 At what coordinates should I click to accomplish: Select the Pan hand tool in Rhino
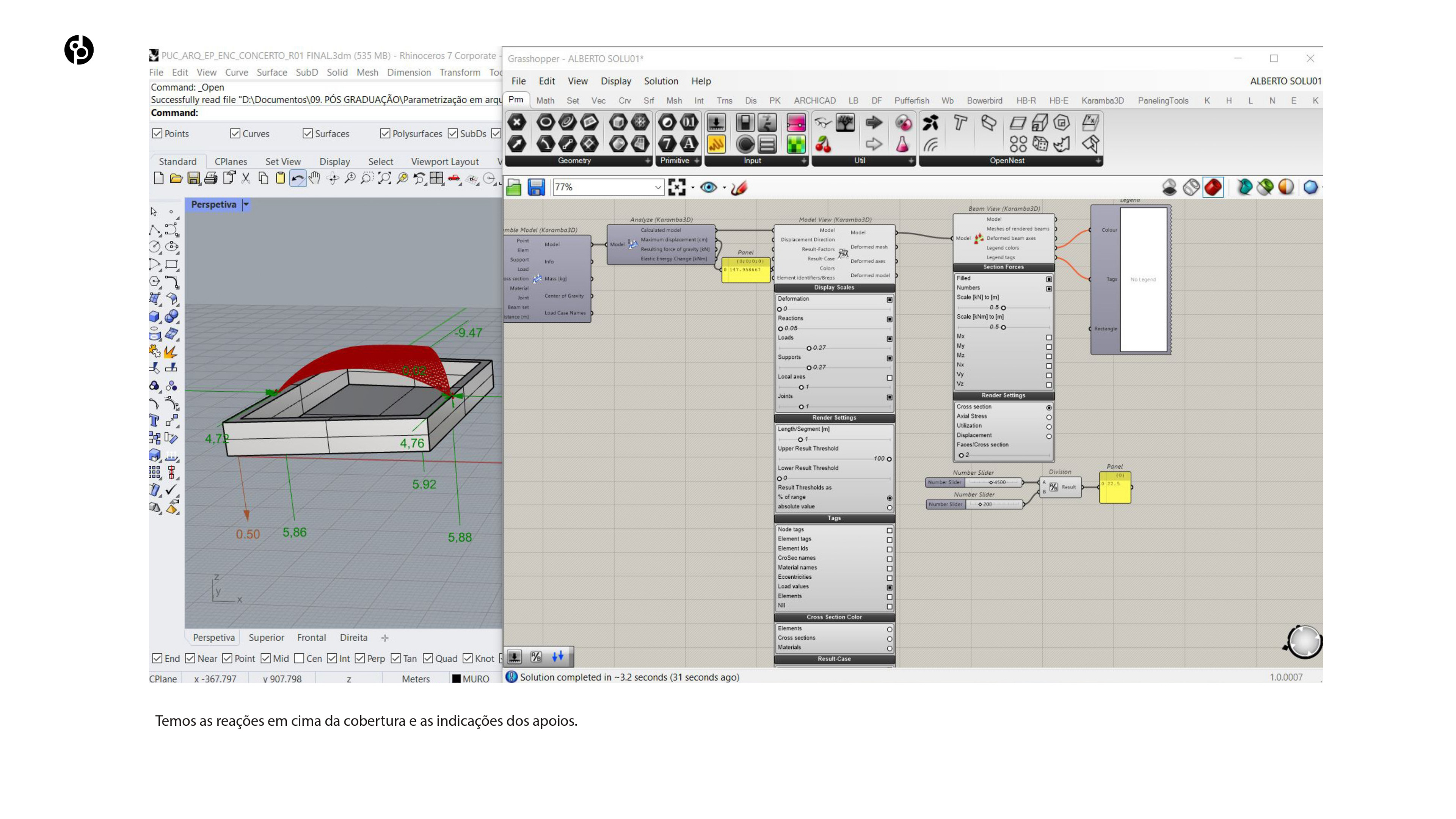point(315,179)
